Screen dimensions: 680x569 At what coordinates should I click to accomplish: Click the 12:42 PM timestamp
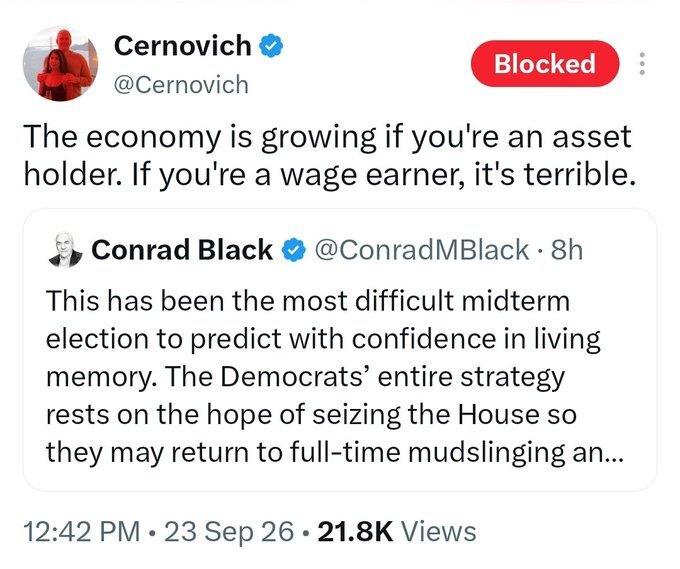tap(82, 531)
